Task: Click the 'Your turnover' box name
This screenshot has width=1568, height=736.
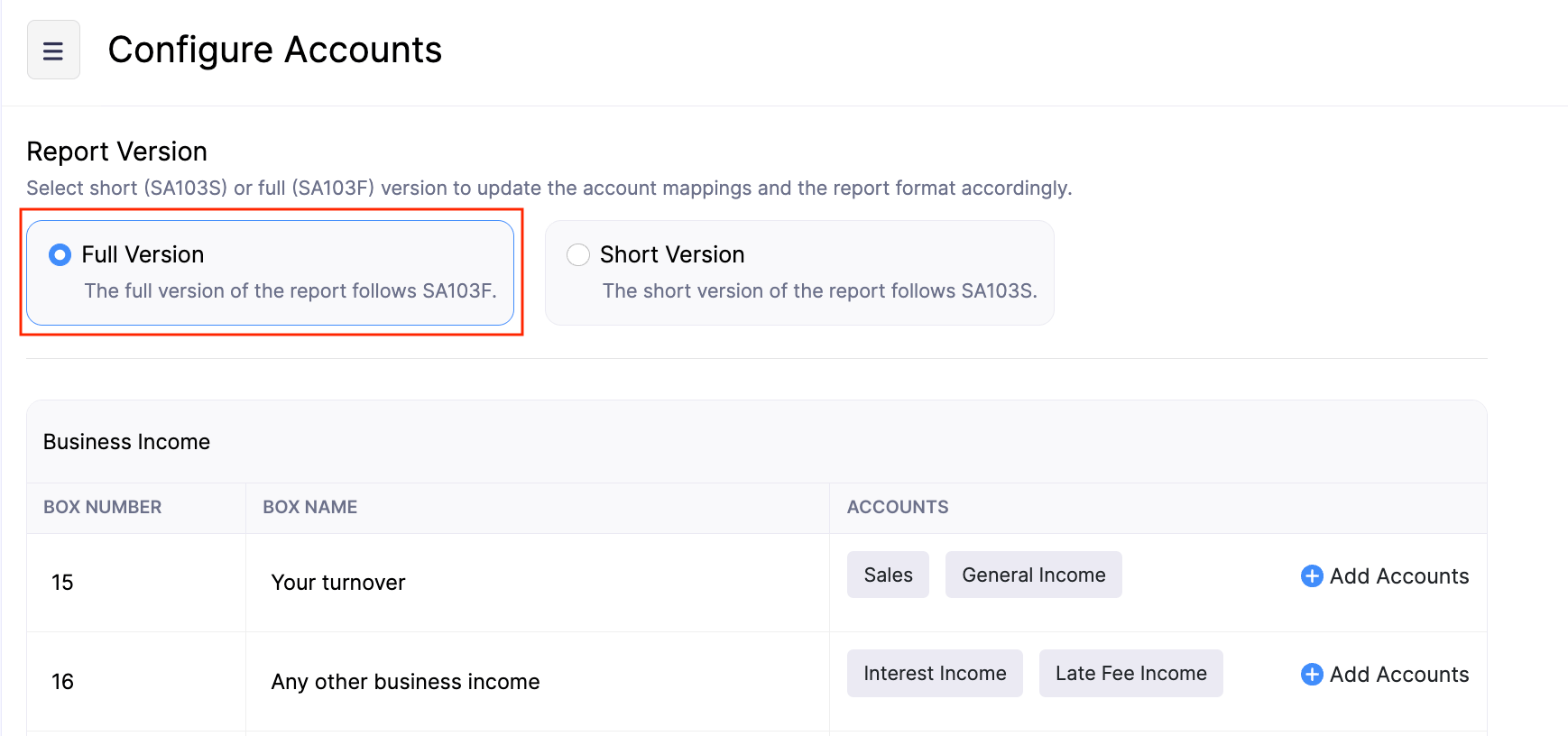Action: 338,583
